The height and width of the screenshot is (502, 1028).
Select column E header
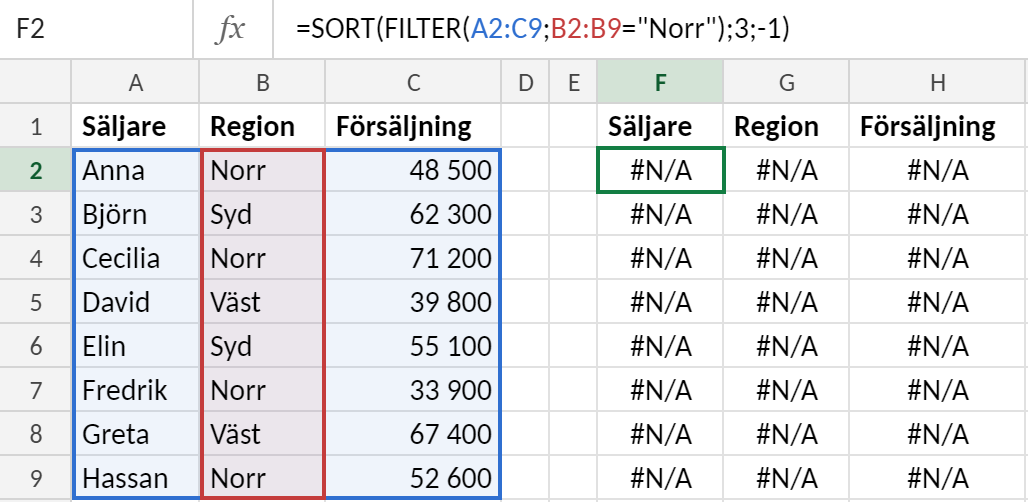[573, 82]
